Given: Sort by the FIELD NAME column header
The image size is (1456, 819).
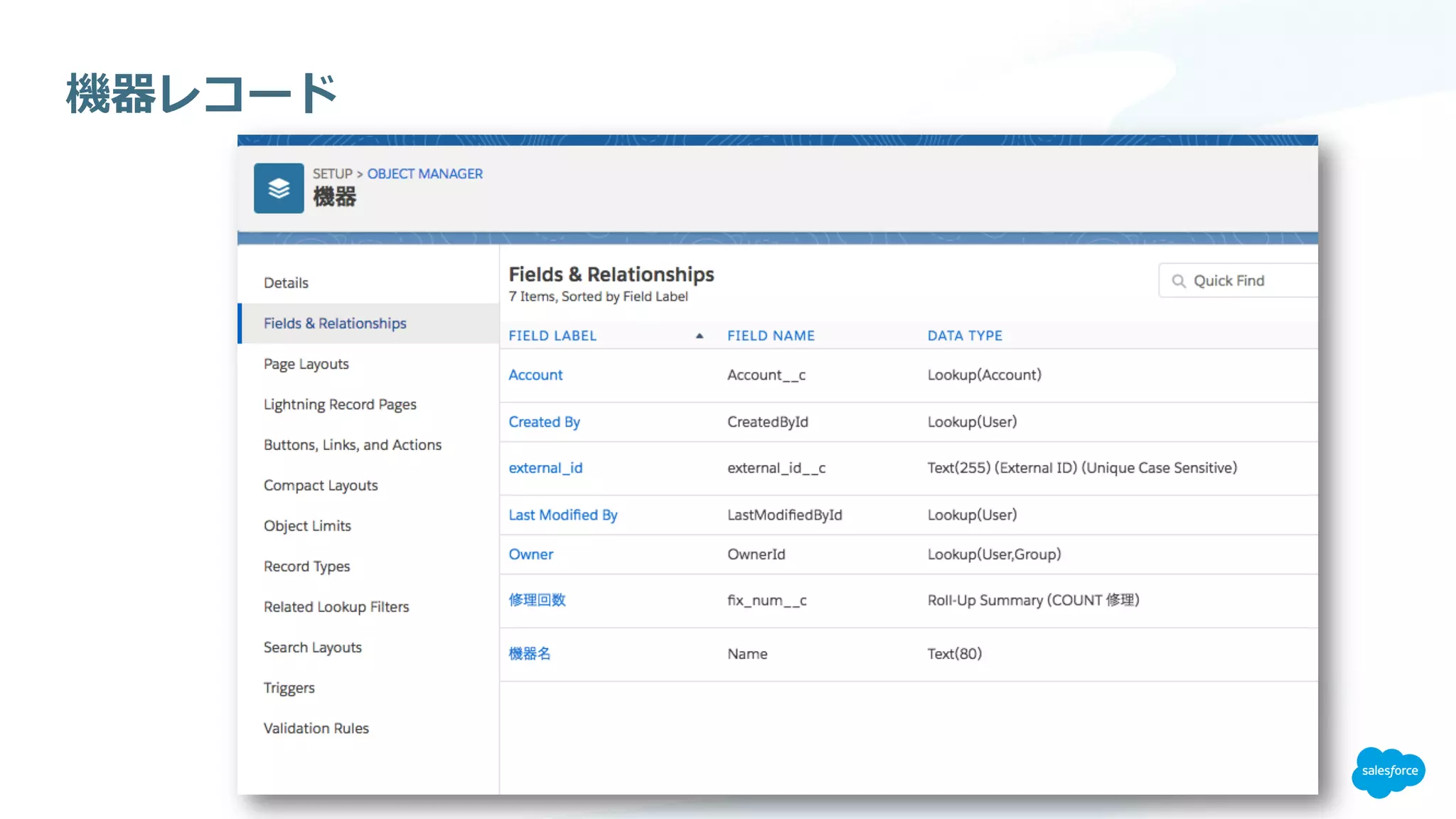Looking at the screenshot, I should click(771, 336).
